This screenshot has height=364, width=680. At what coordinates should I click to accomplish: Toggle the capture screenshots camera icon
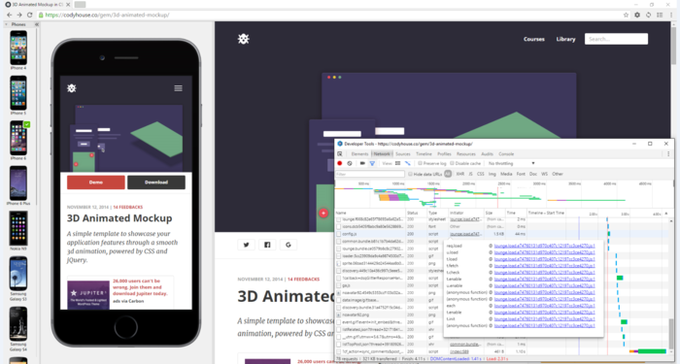pos(363,164)
